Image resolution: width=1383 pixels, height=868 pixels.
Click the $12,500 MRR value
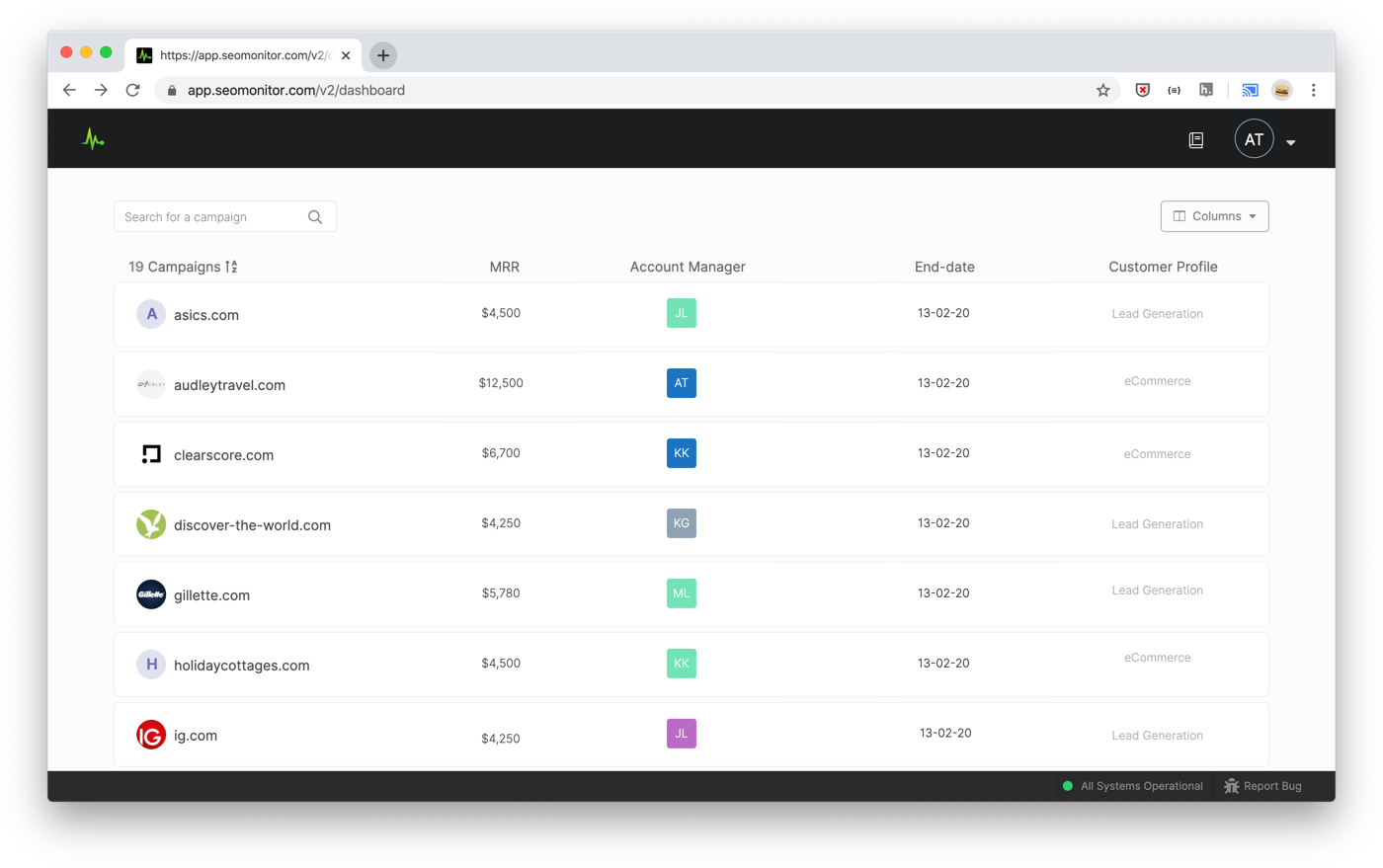501,383
